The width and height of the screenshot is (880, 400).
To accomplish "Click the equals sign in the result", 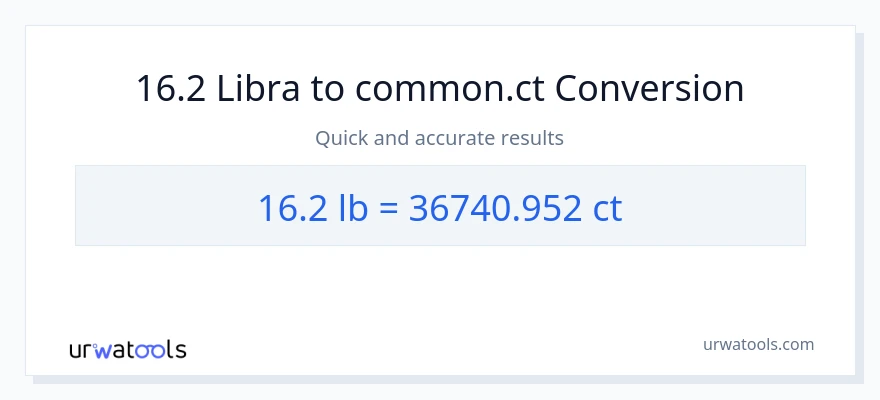I will click(392, 207).
